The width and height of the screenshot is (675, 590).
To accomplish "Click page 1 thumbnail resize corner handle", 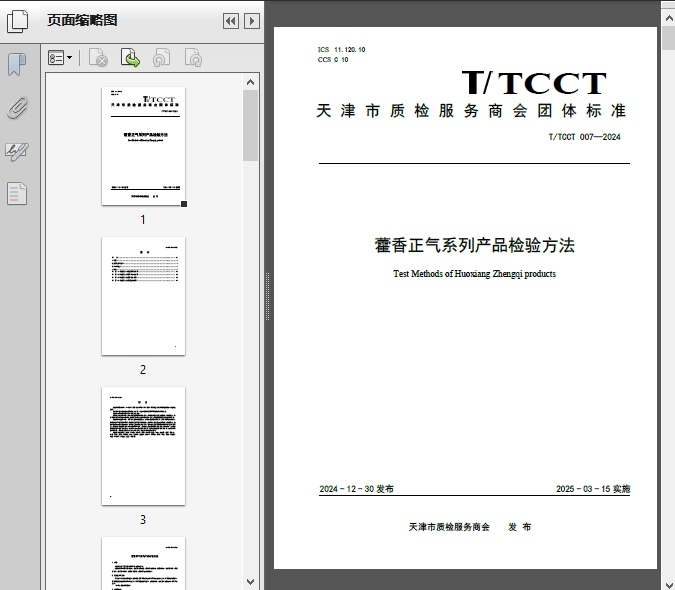I will [184, 204].
